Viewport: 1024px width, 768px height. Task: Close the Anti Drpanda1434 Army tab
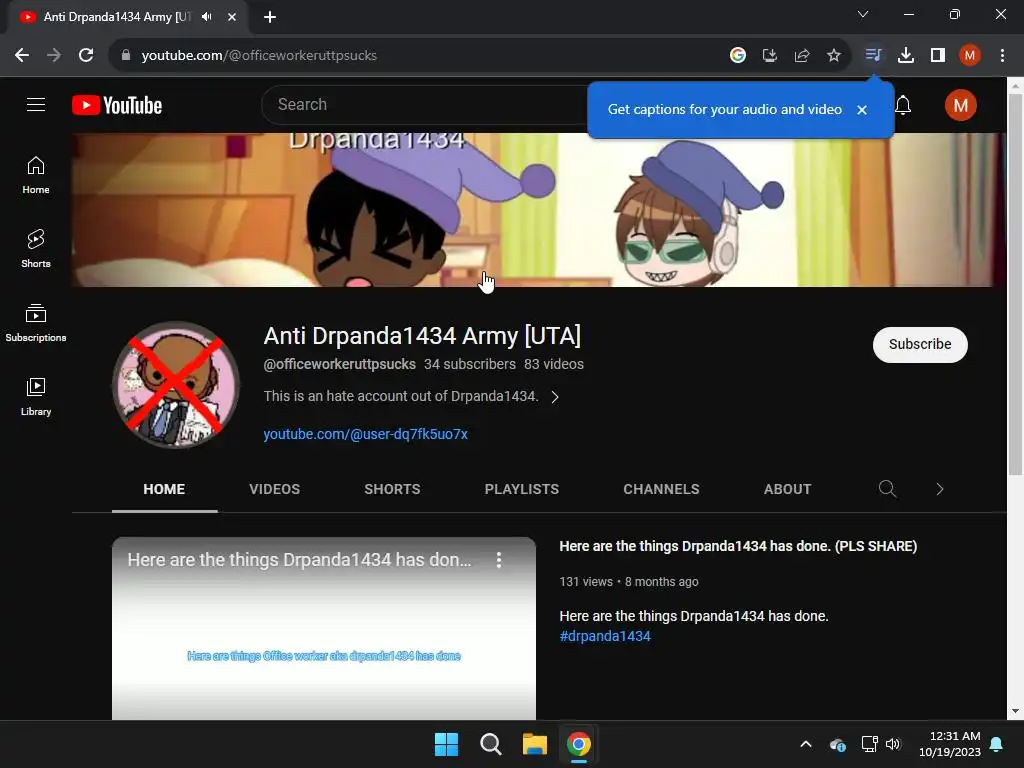(x=232, y=17)
